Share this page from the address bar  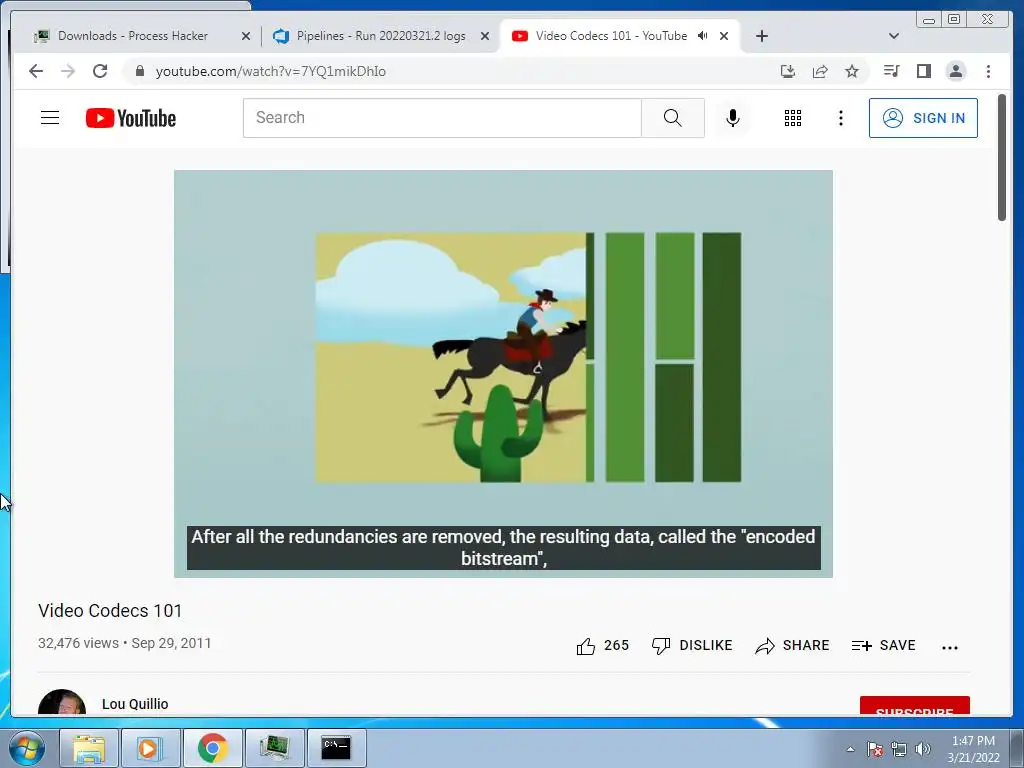[x=820, y=71]
